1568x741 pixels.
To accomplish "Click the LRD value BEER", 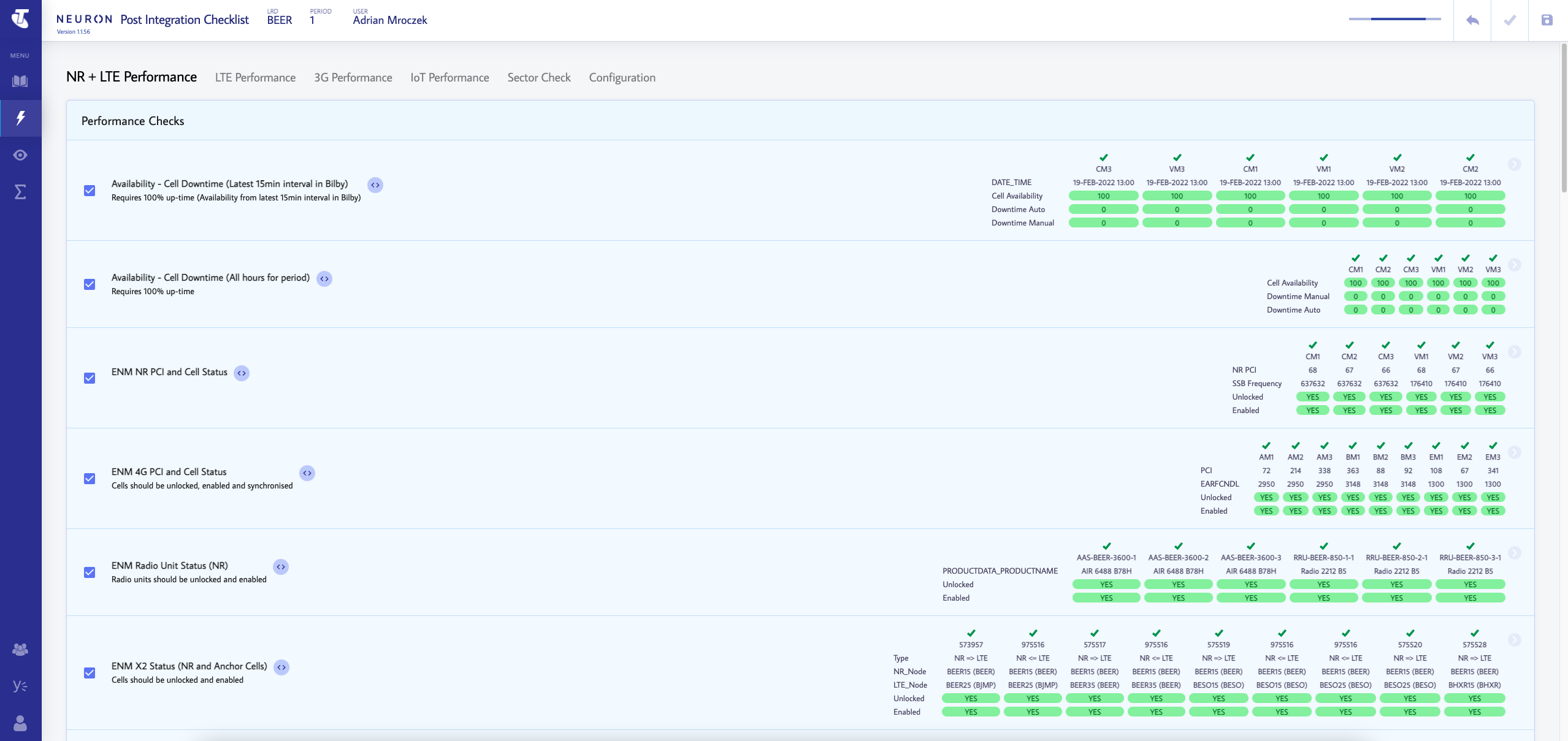I will pos(280,20).
